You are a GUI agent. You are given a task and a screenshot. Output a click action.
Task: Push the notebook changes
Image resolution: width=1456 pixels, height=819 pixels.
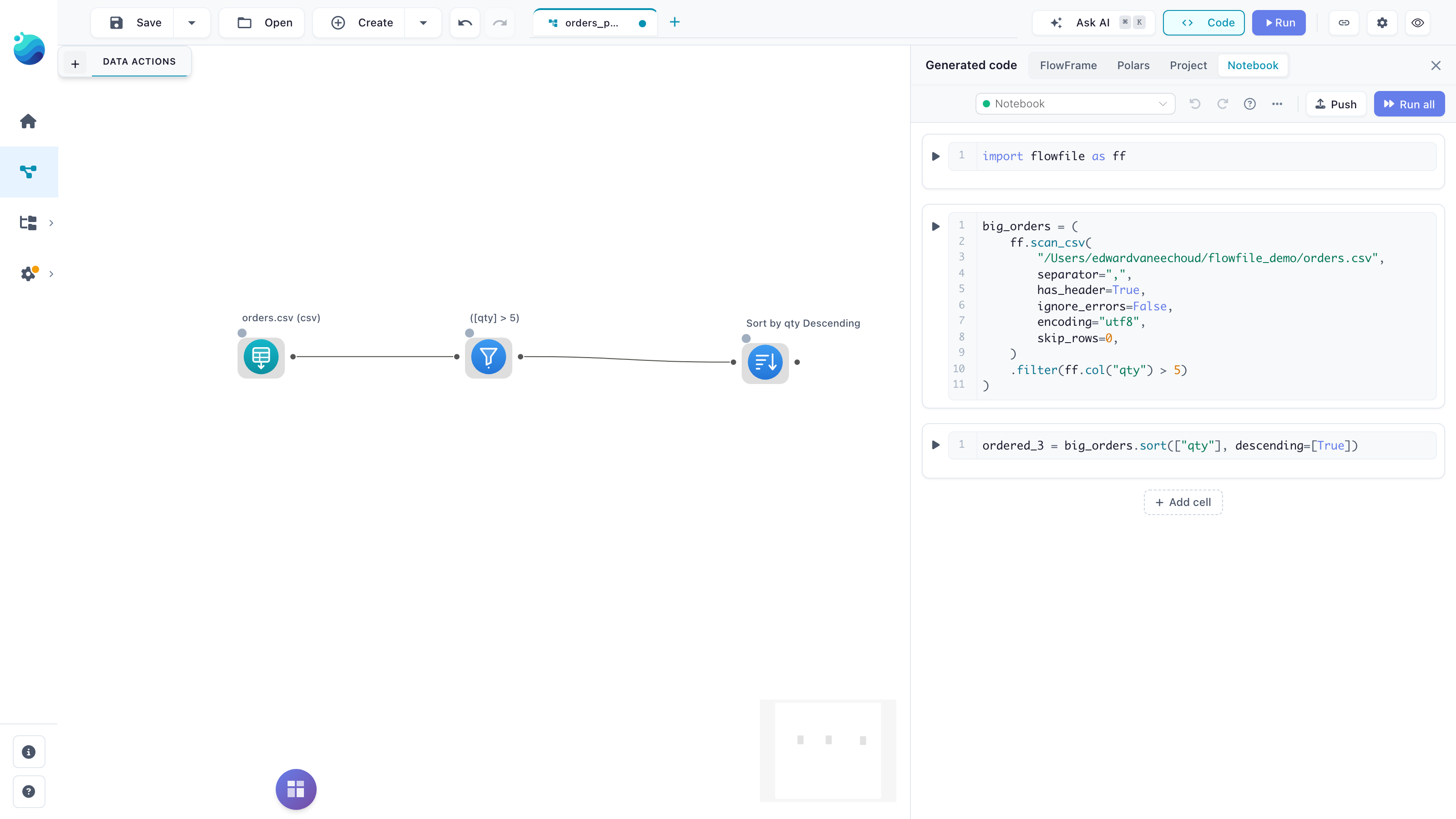pos(1335,104)
